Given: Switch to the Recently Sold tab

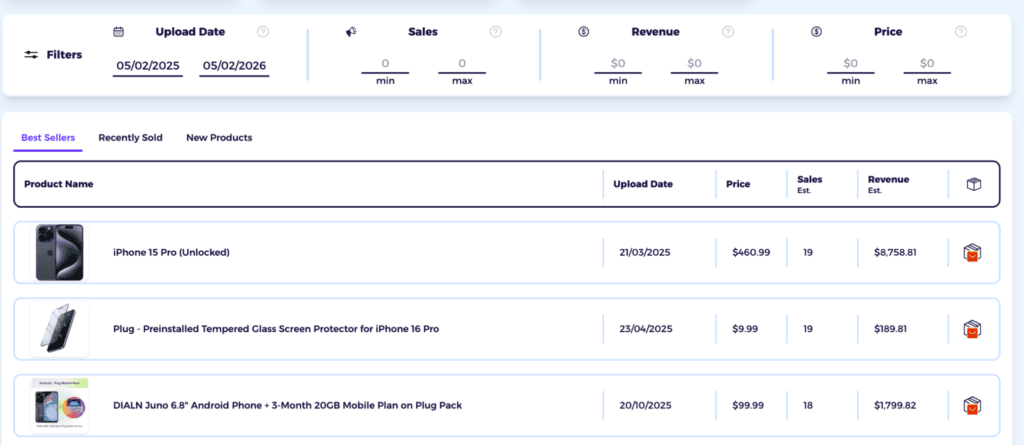Looking at the screenshot, I should click(131, 138).
